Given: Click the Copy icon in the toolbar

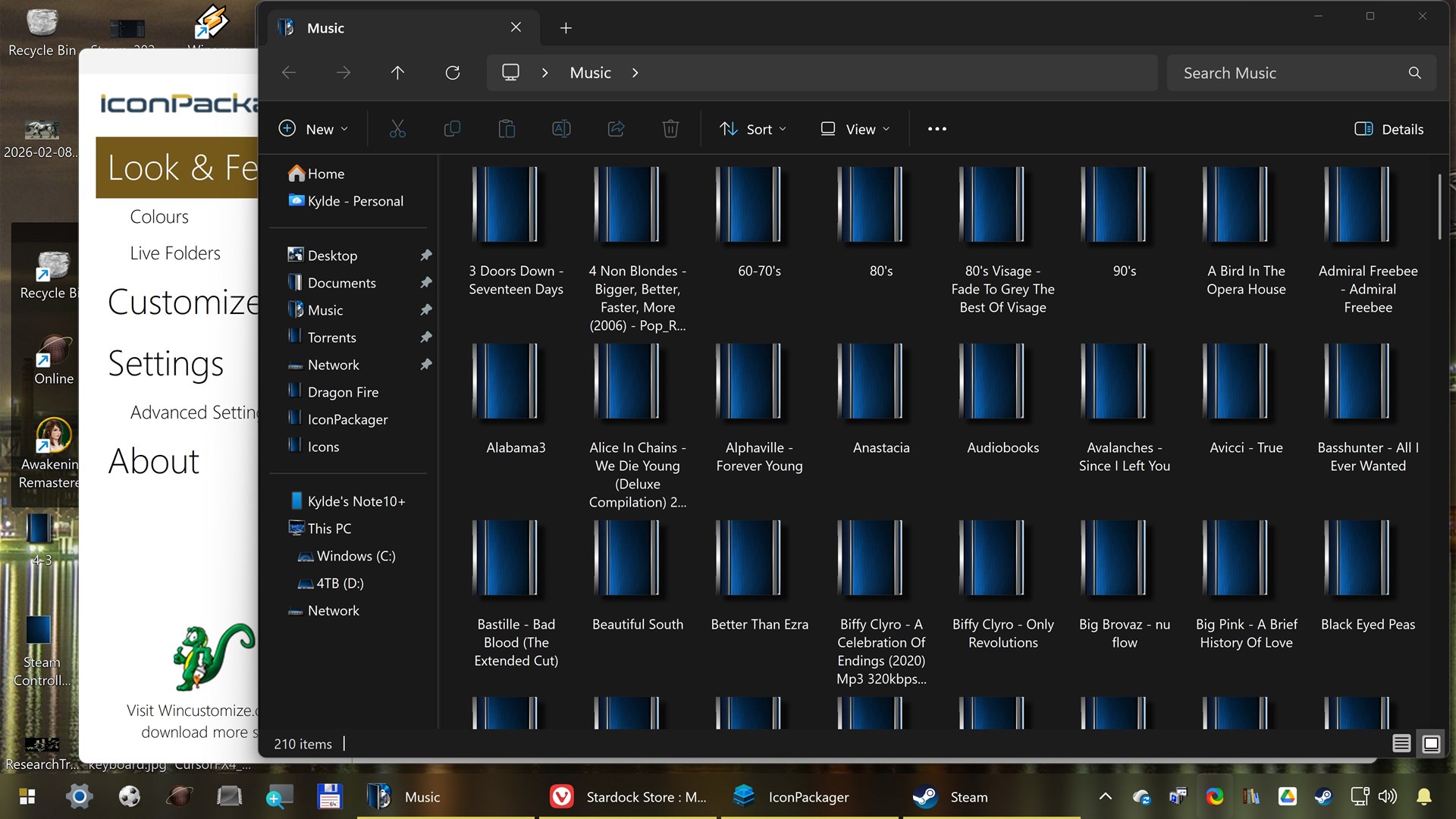Looking at the screenshot, I should (452, 129).
